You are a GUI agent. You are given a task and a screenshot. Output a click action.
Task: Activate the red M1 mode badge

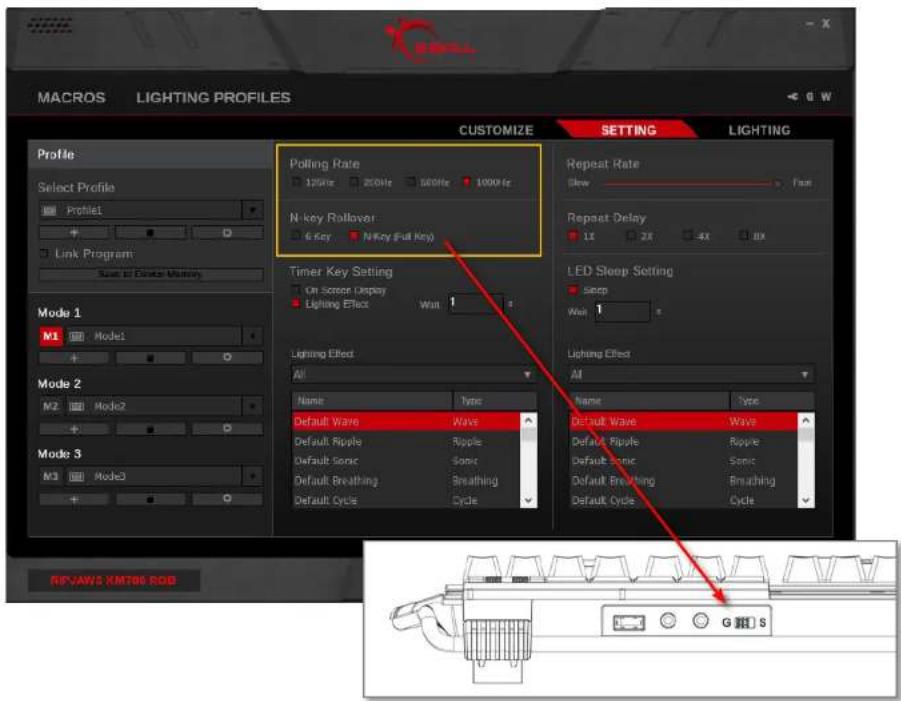(x=51, y=336)
